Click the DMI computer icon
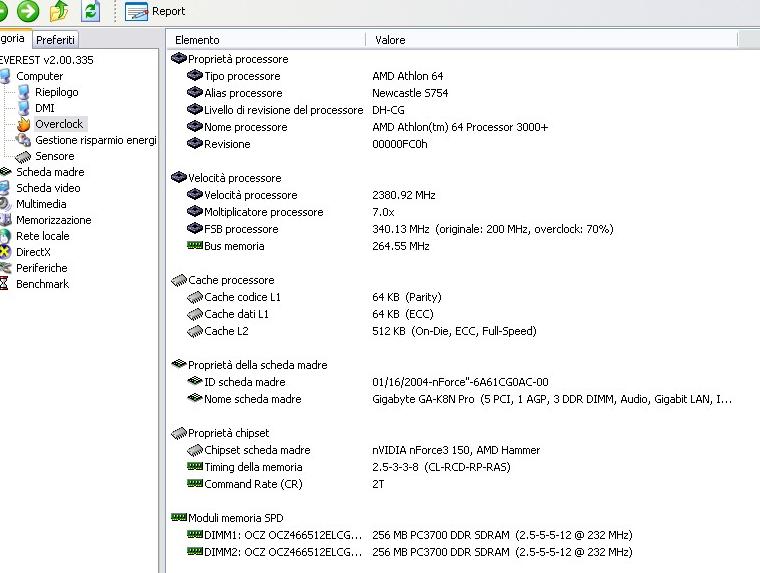The width and height of the screenshot is (760, 573). [x=23, y=108]
